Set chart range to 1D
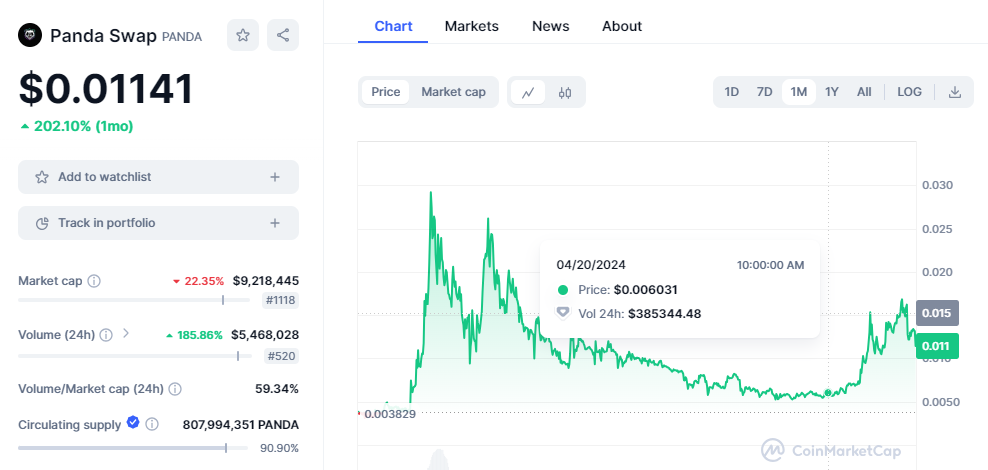The image size is (988, 470). 732,92
